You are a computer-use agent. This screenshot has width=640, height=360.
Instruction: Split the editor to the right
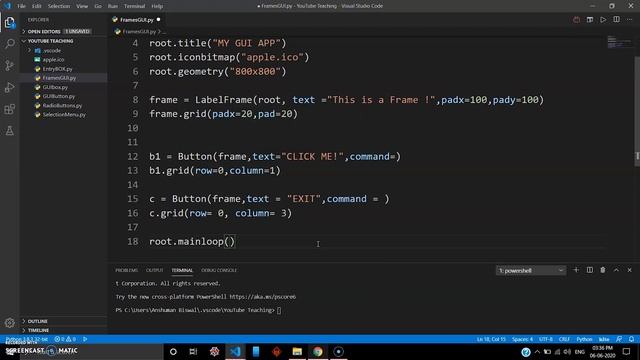point(616,20)
